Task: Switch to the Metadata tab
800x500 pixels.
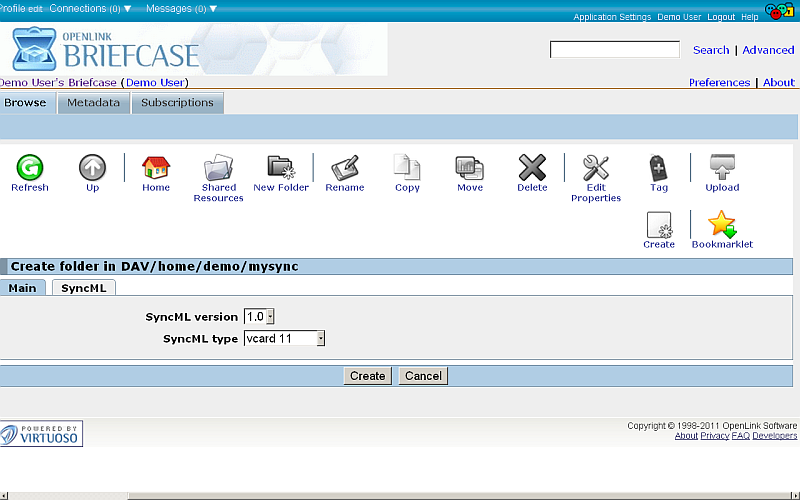Action: (94, 103)
